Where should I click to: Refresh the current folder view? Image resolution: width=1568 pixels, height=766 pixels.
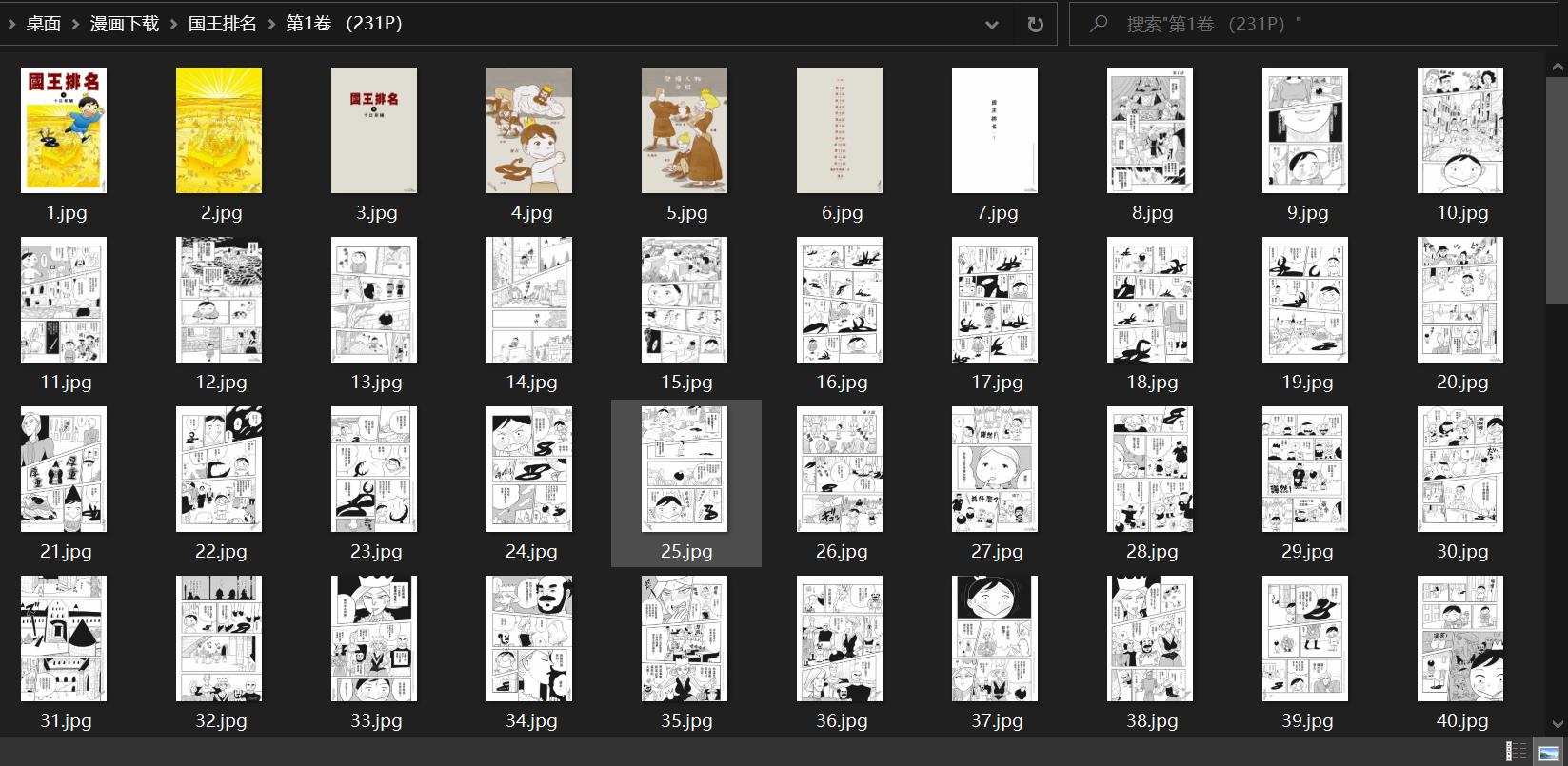click(x=1035, y=25)
